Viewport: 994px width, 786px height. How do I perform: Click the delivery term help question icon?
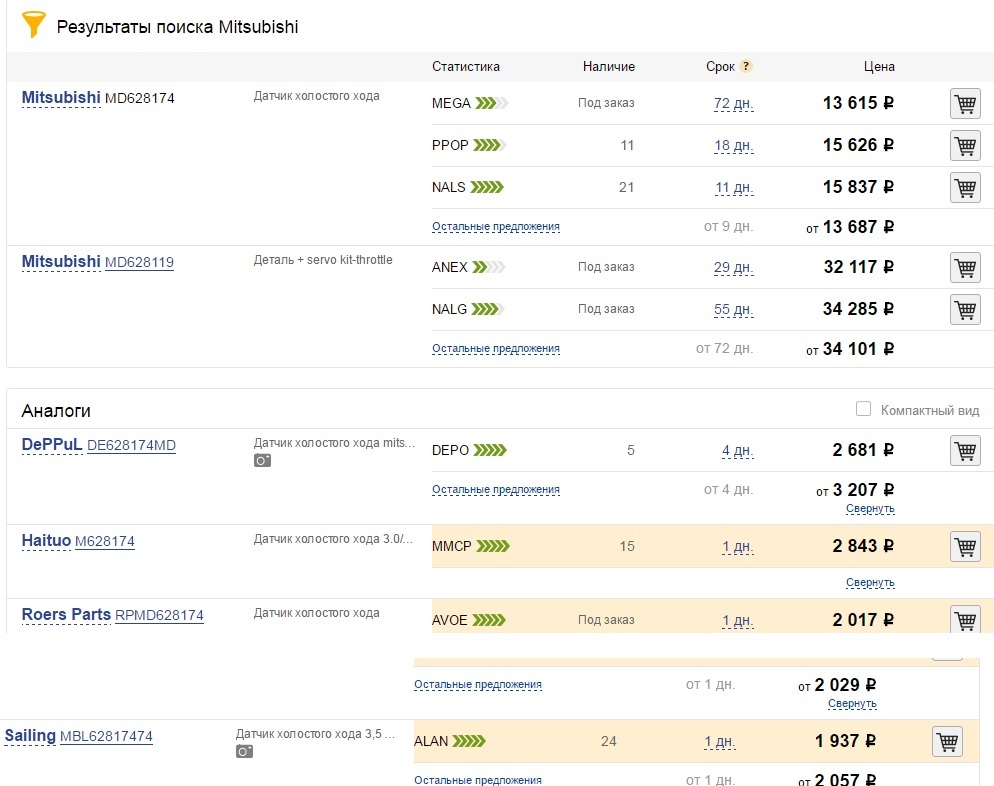point(745,67)
